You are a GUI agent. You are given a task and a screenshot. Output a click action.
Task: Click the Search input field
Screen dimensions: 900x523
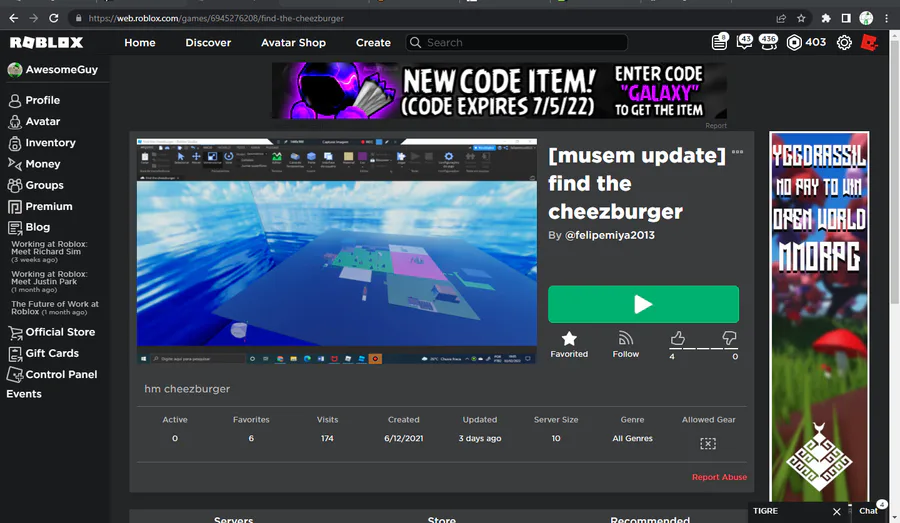coord(517,42)
